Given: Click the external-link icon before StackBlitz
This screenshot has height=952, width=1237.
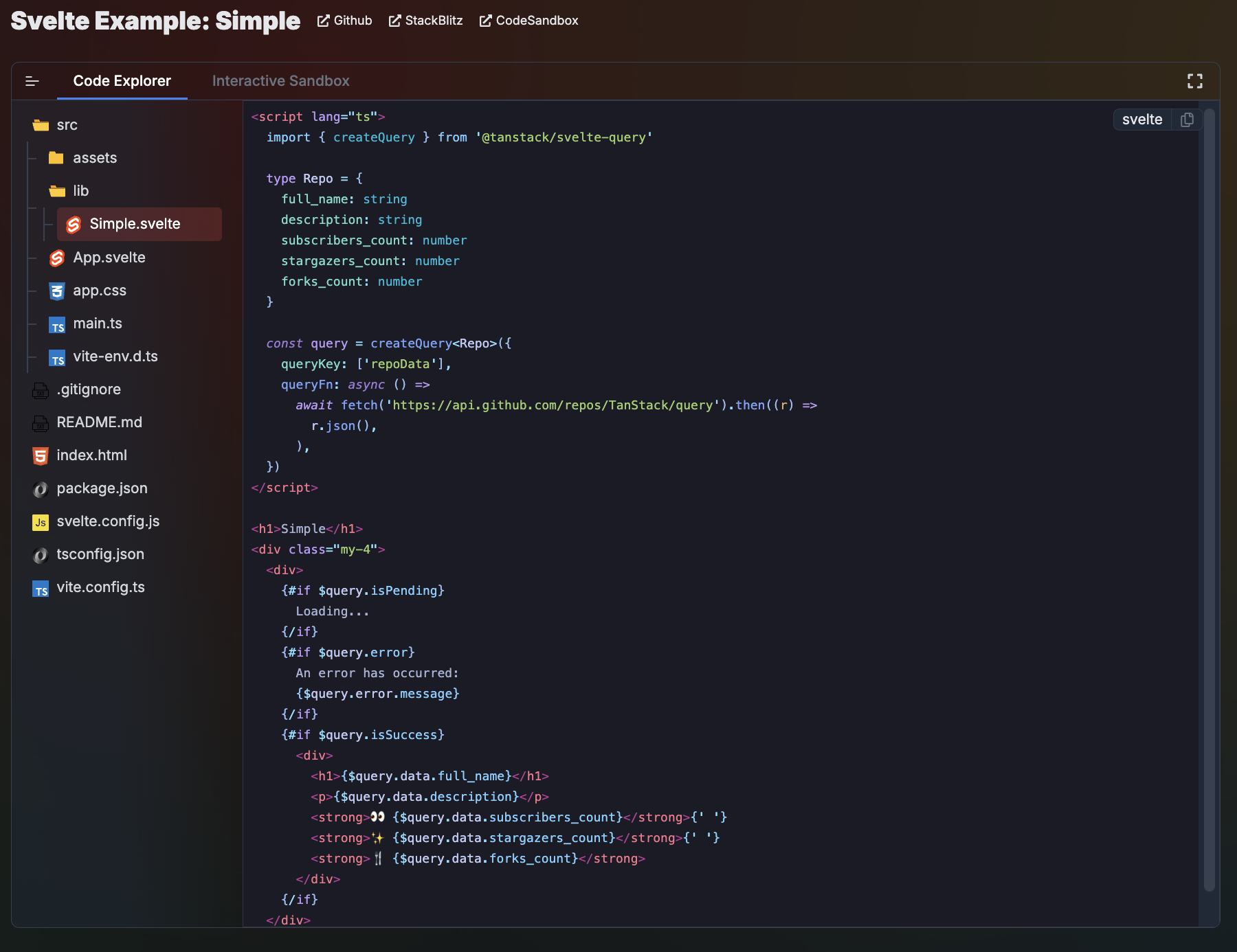Looking at the screenshot, I should coord(394,21).
